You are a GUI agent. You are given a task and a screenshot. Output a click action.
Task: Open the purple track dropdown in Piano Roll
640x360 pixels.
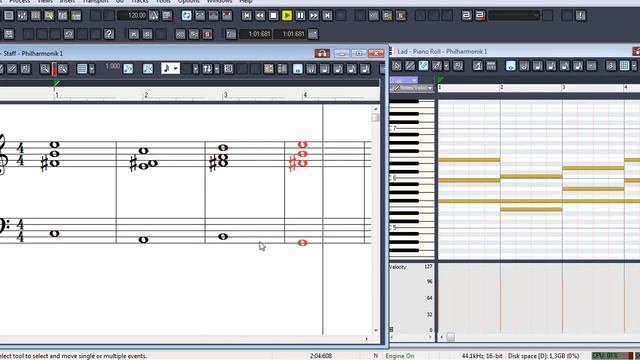point(403,80)
